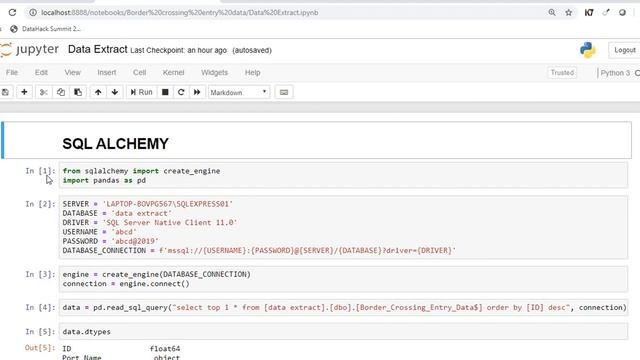Cut the selected cells

point(44,92)
